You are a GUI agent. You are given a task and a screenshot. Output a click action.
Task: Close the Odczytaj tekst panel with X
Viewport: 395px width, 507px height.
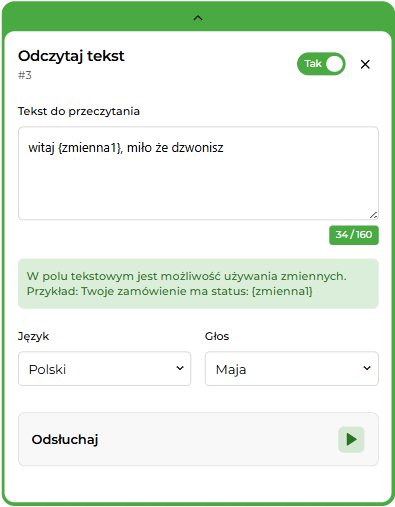click(x=365, y=64)
